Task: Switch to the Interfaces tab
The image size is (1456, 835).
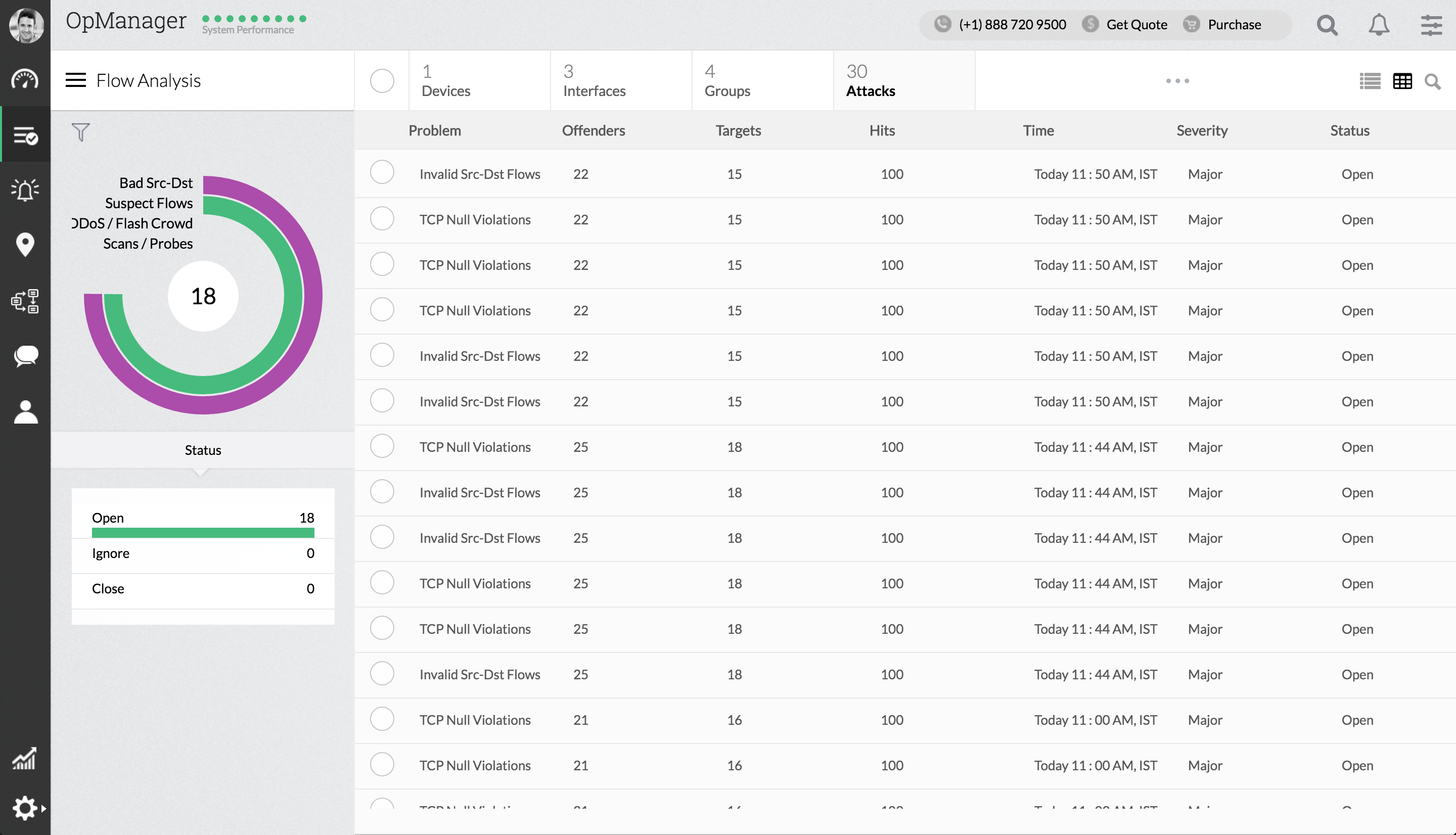Action: click(x=594, y=81)
